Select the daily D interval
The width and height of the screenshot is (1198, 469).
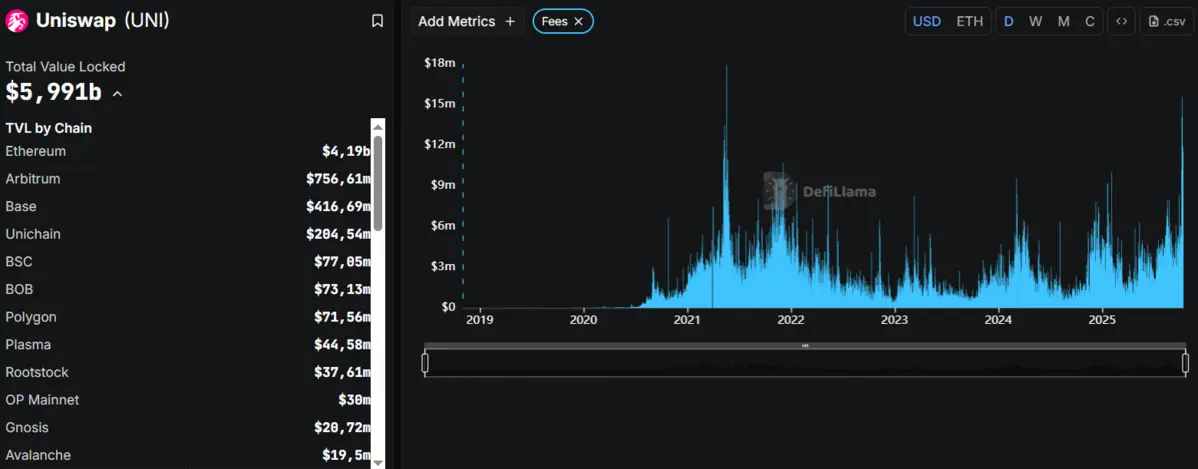[1008, 21]
